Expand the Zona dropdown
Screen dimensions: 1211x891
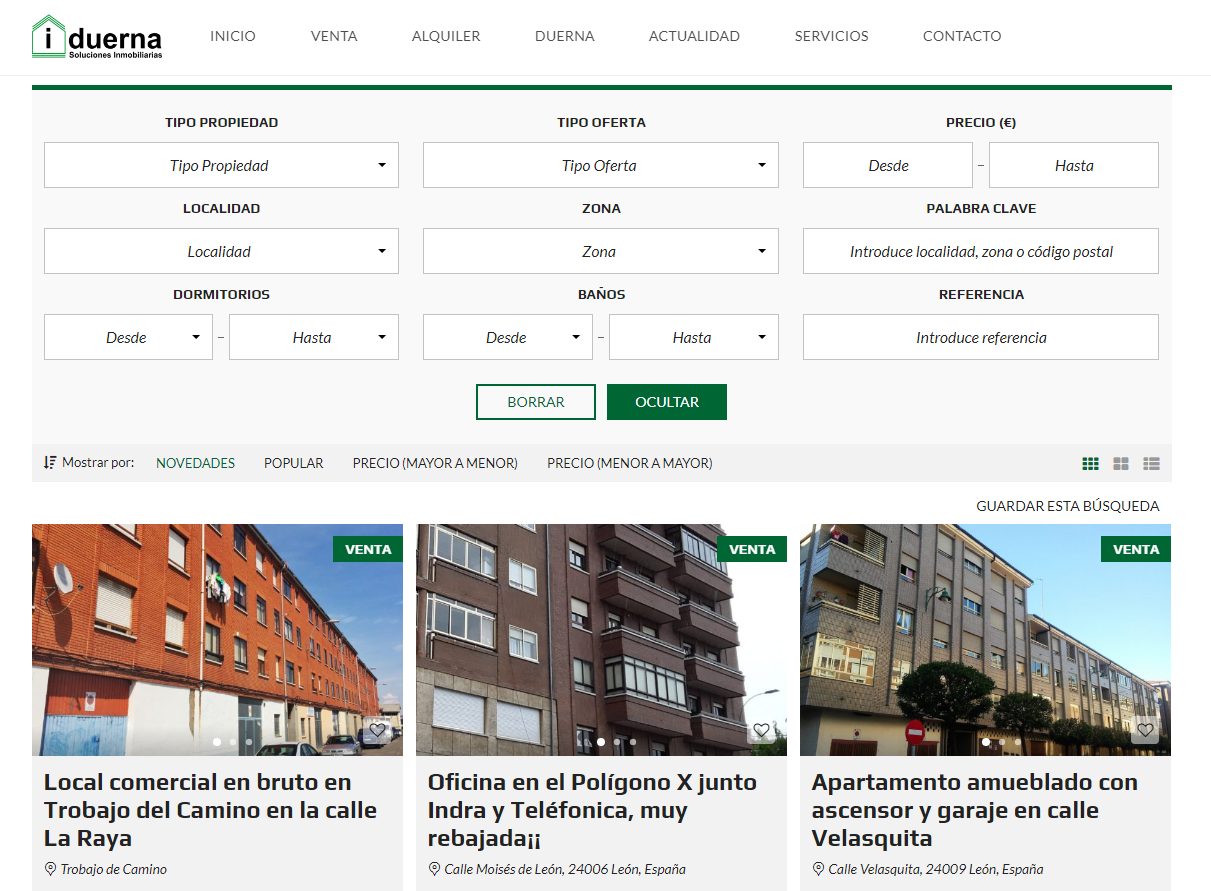click(600, 252)
